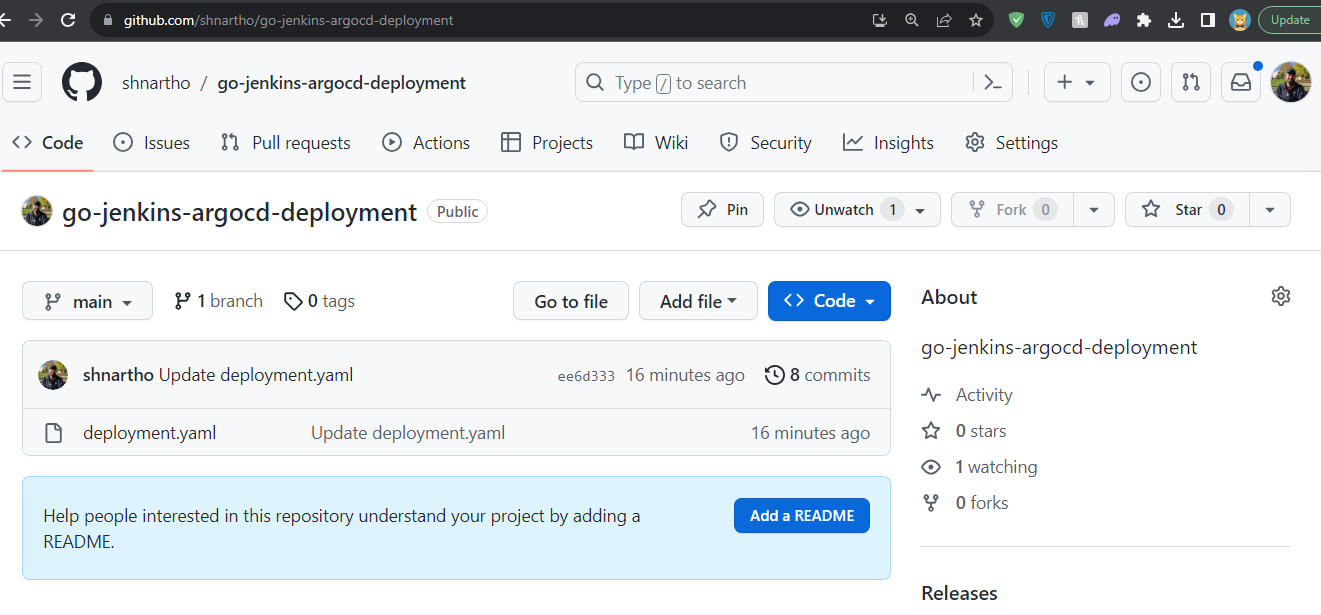The image size is (1321, 615).
Task: Switch to the Issues tab
Action: 151,143
